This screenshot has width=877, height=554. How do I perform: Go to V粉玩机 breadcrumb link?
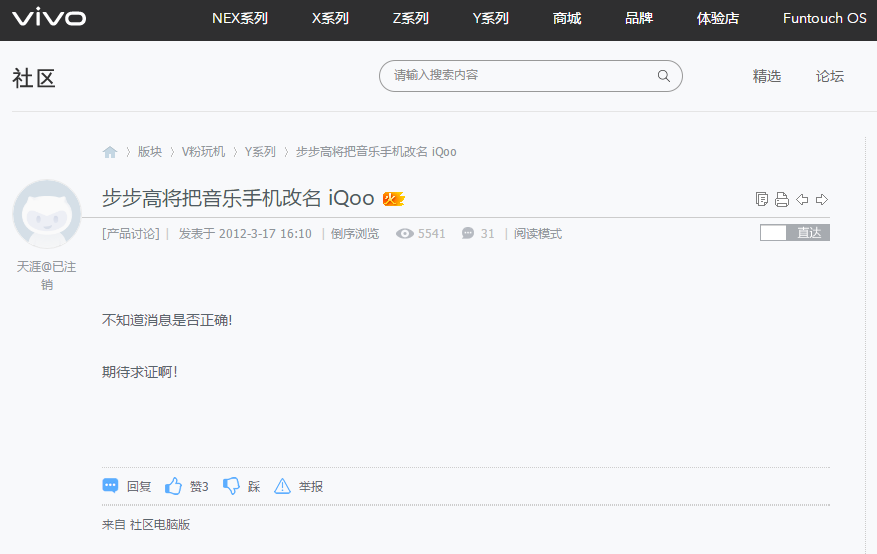[x=203, y=151]
